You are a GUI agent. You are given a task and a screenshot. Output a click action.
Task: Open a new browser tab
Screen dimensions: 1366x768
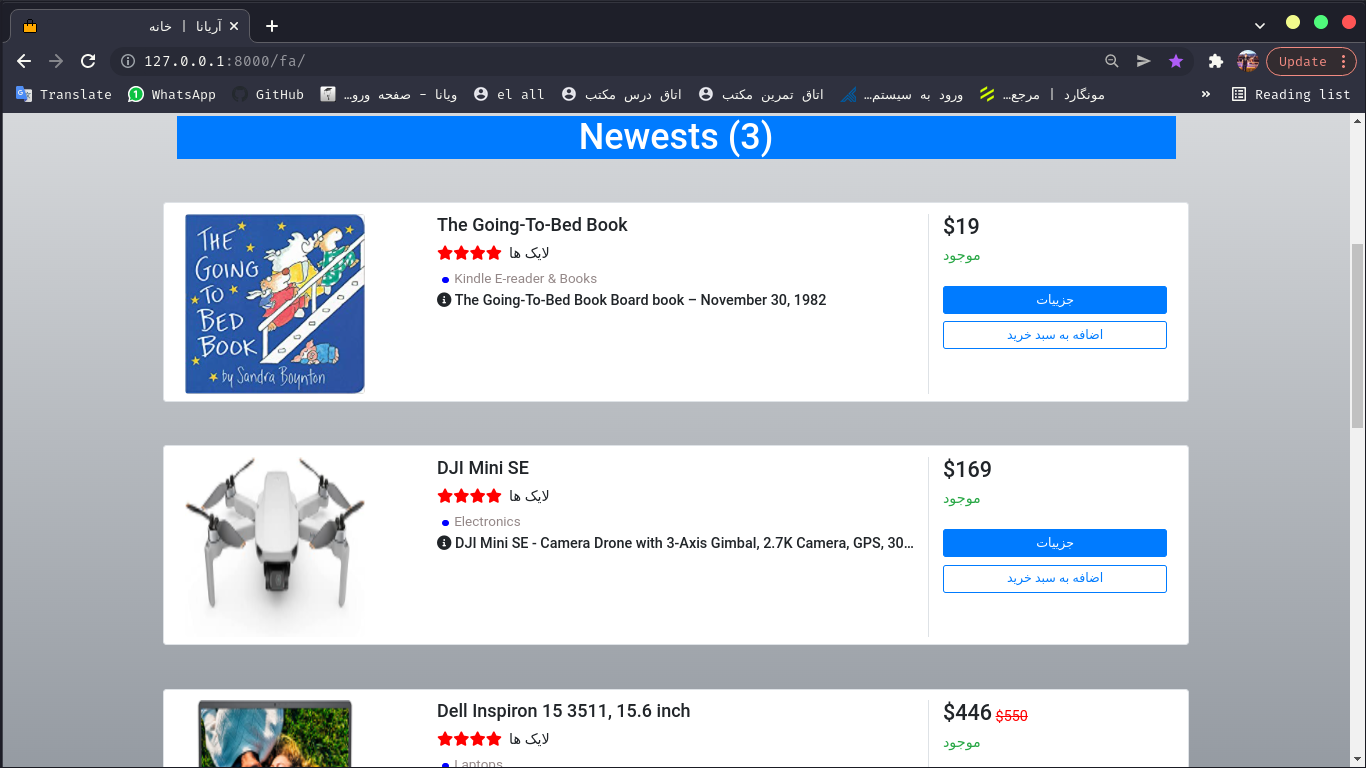click(x=272, y=26)
